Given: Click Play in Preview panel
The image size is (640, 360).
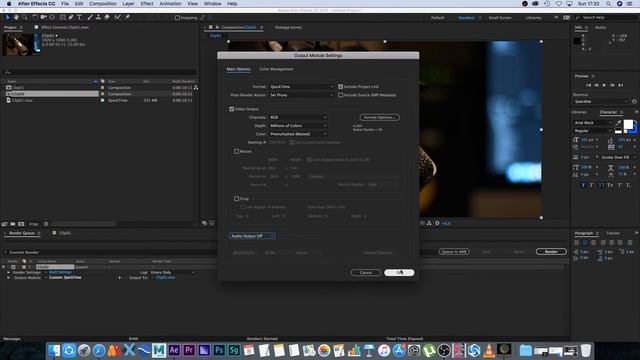Looking at the screenshot, I should [604, 85].
